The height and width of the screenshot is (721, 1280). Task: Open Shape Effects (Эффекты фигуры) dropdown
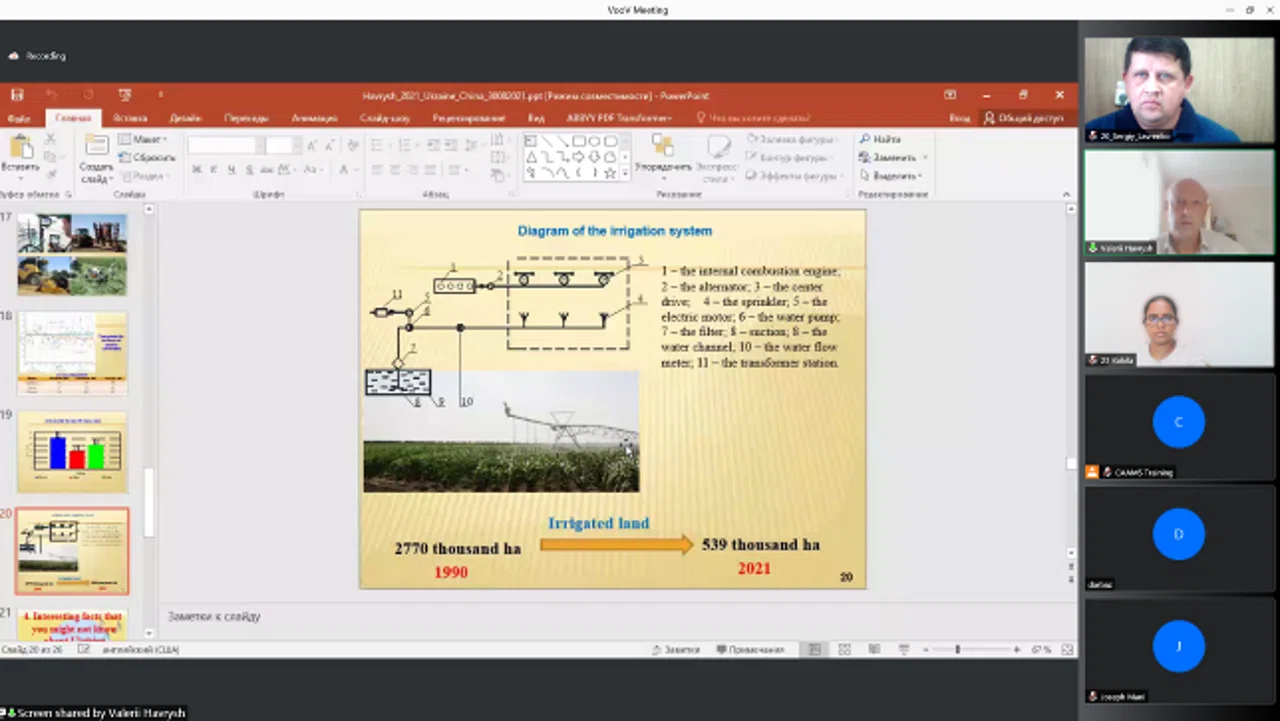click(x=795, y=176)
